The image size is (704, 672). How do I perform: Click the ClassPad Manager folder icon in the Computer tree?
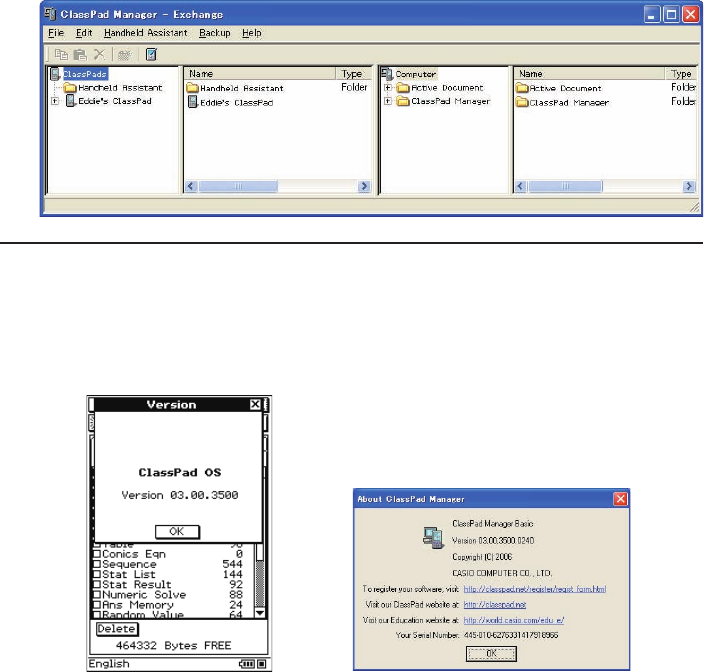click(403, 101)
